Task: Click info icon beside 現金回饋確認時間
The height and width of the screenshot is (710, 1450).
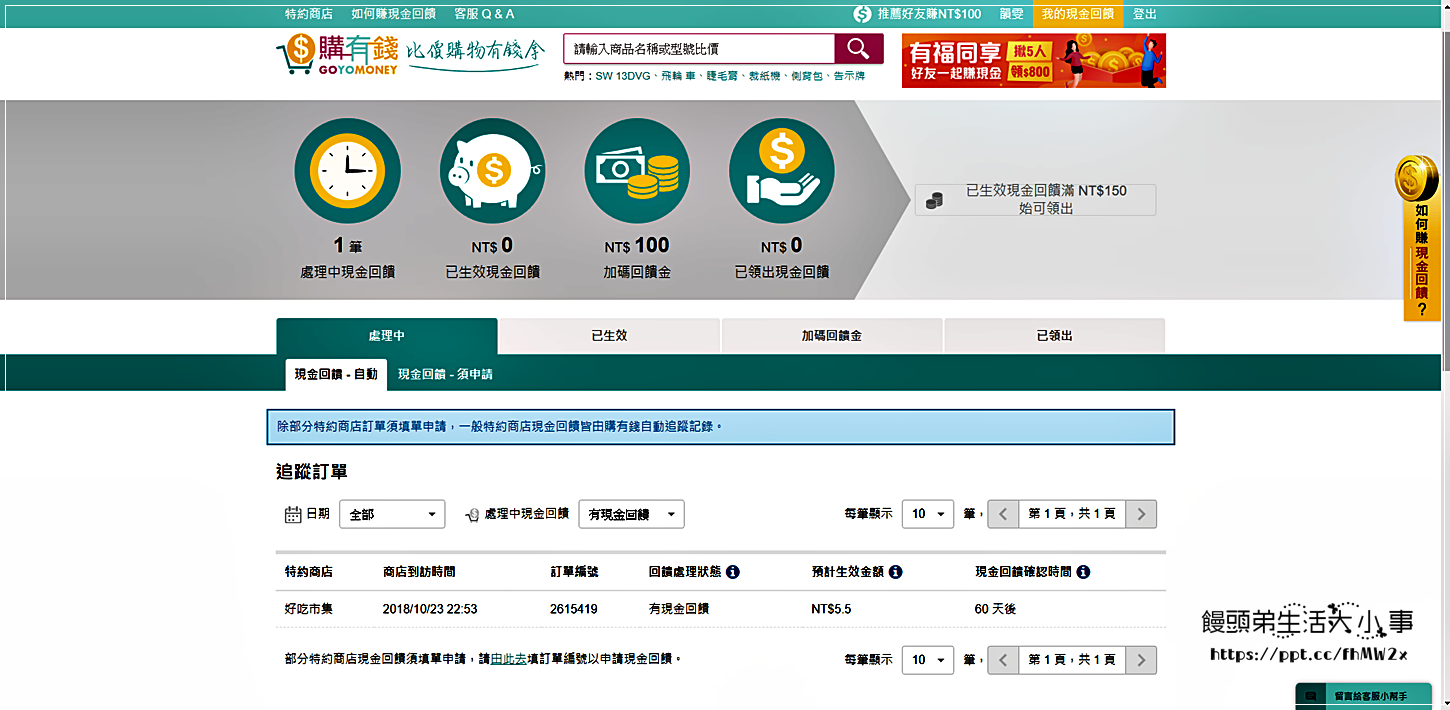Action: pos(1083,572)
